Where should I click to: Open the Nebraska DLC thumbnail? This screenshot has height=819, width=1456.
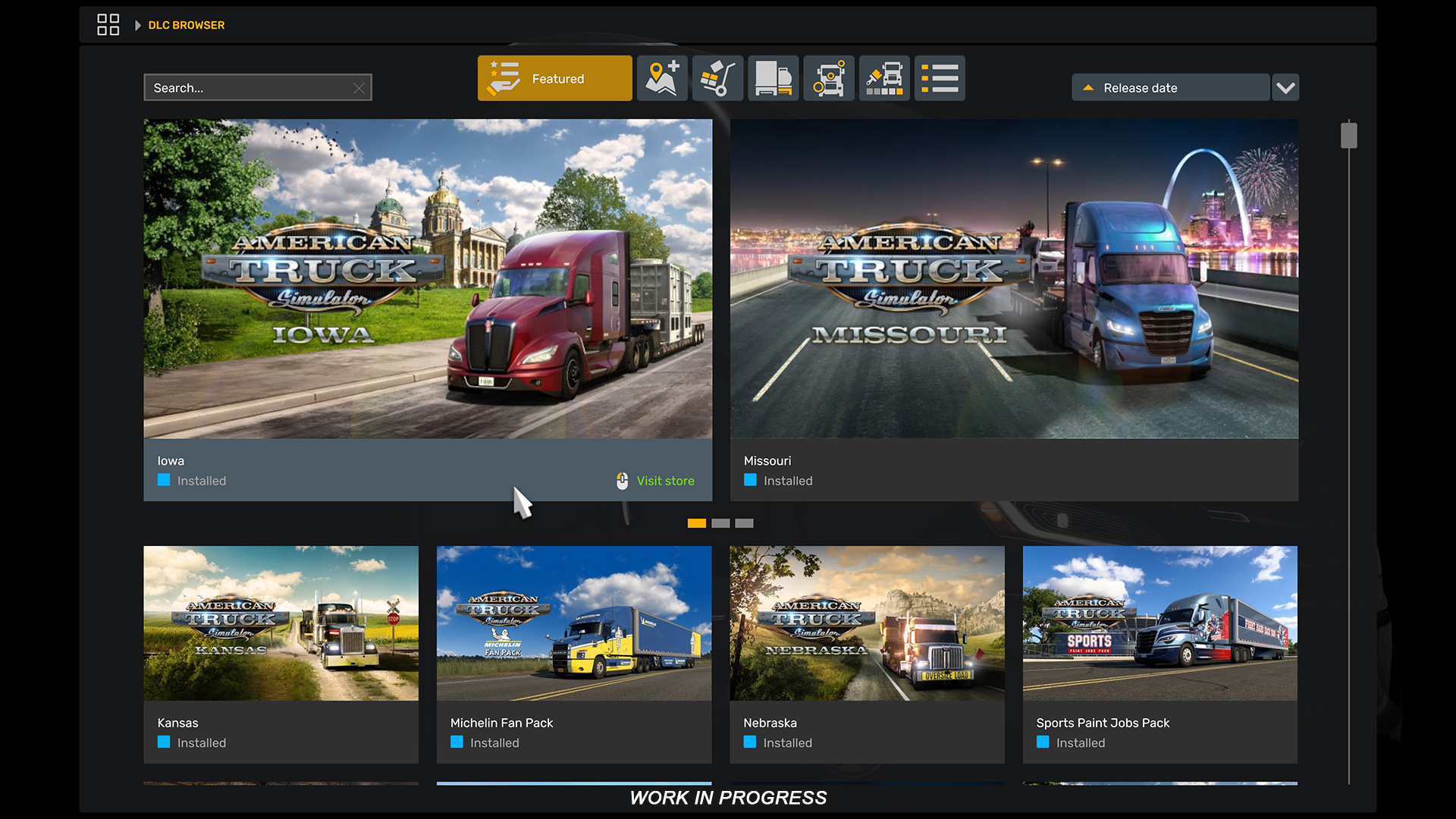(x=867, y=623)
